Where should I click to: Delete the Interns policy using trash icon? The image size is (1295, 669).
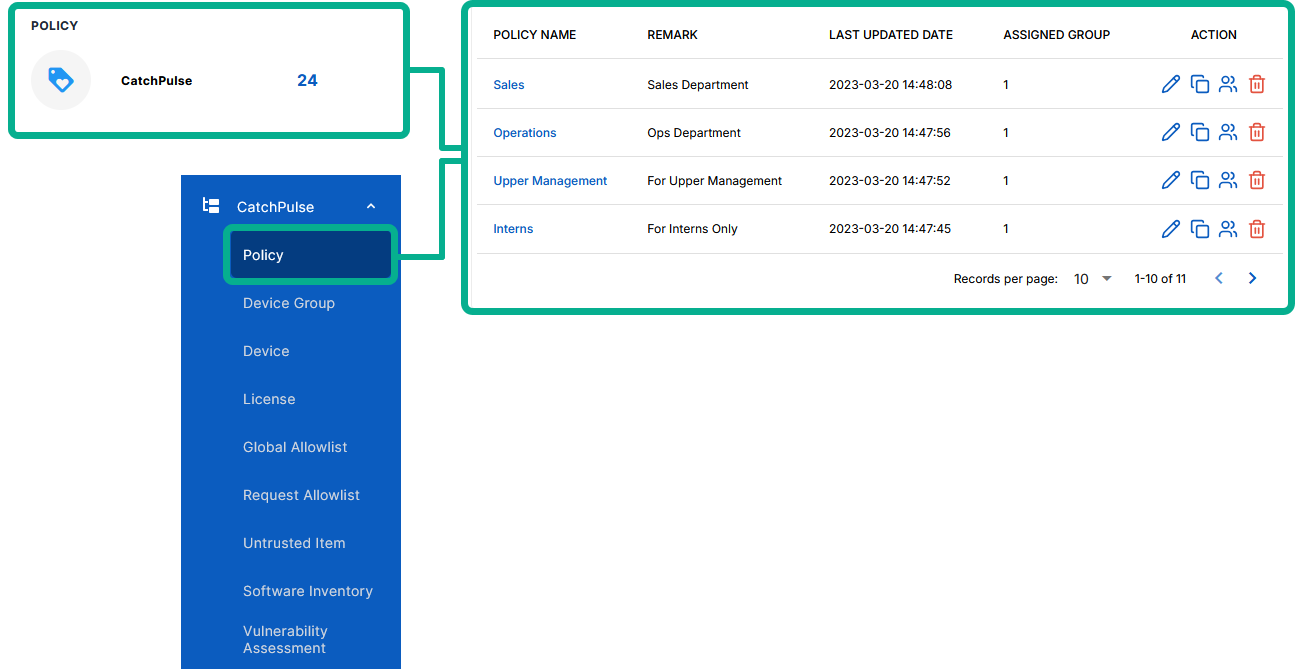click(1257, 229)
